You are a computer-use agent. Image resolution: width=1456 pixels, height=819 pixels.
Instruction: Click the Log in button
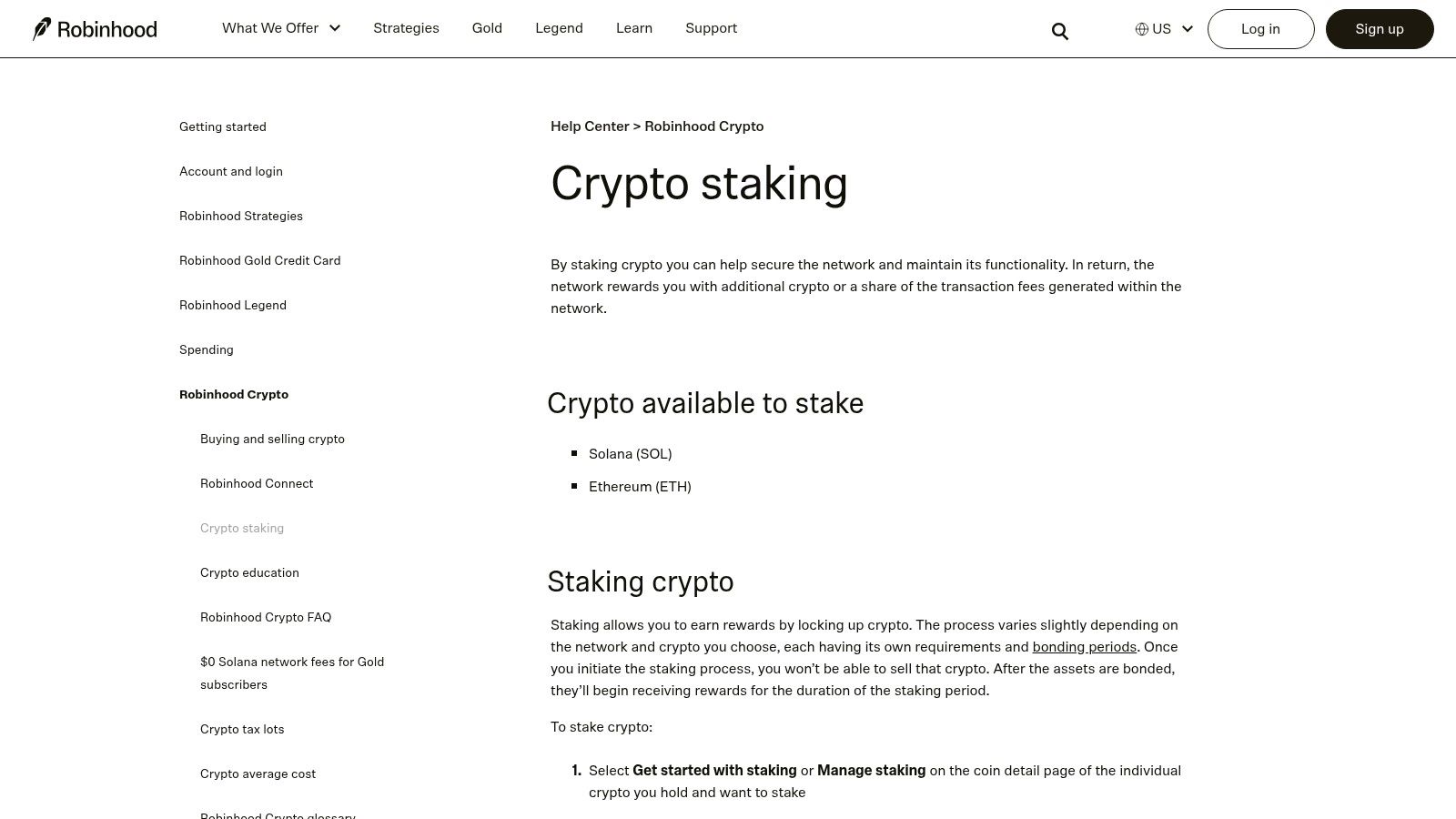point(1260,28)
